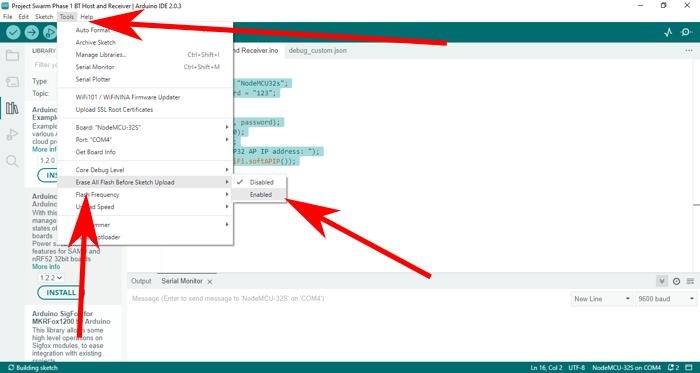
Task: Open editor tab overflow three-dots menu
Action: [689, 51]
